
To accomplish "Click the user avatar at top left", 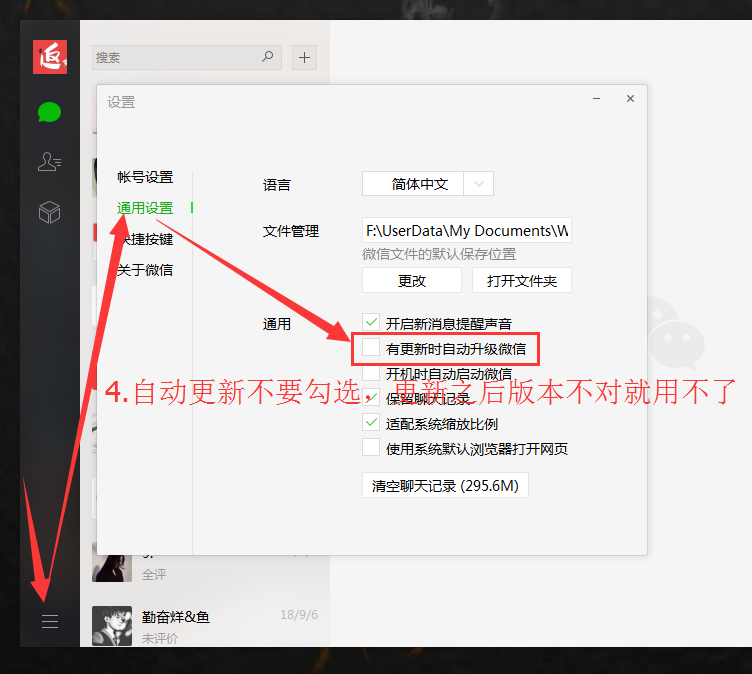I will pos(49,57).
